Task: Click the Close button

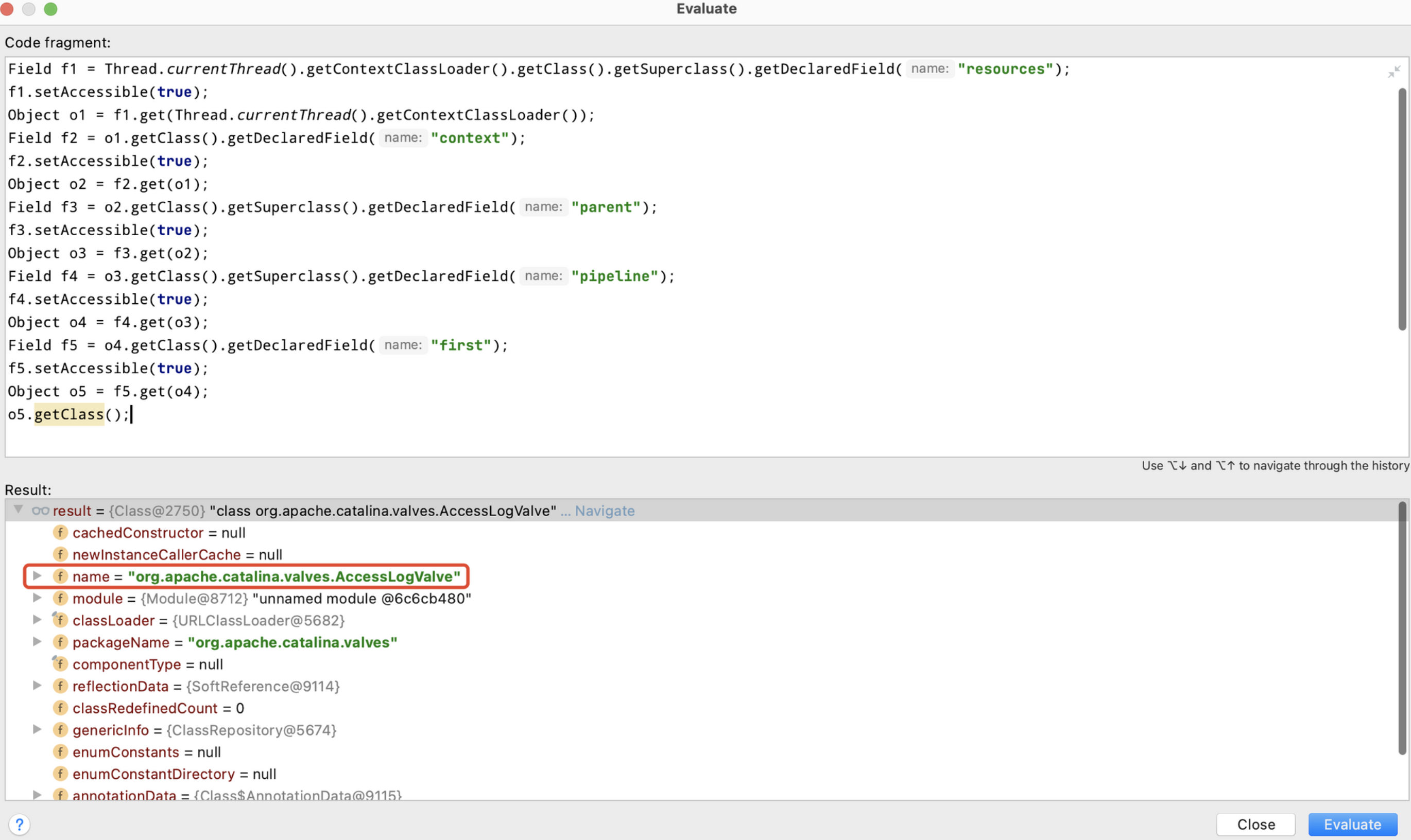Action: 1255,824
